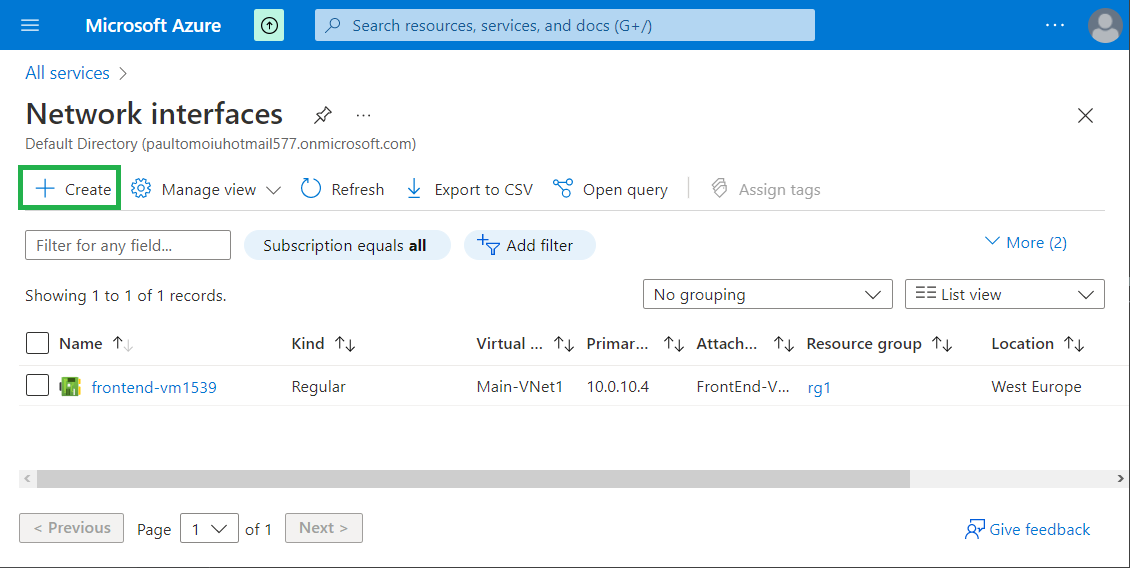Click Assign tags command
This screenshot has height=568, width=1130.
click(765, 190)
